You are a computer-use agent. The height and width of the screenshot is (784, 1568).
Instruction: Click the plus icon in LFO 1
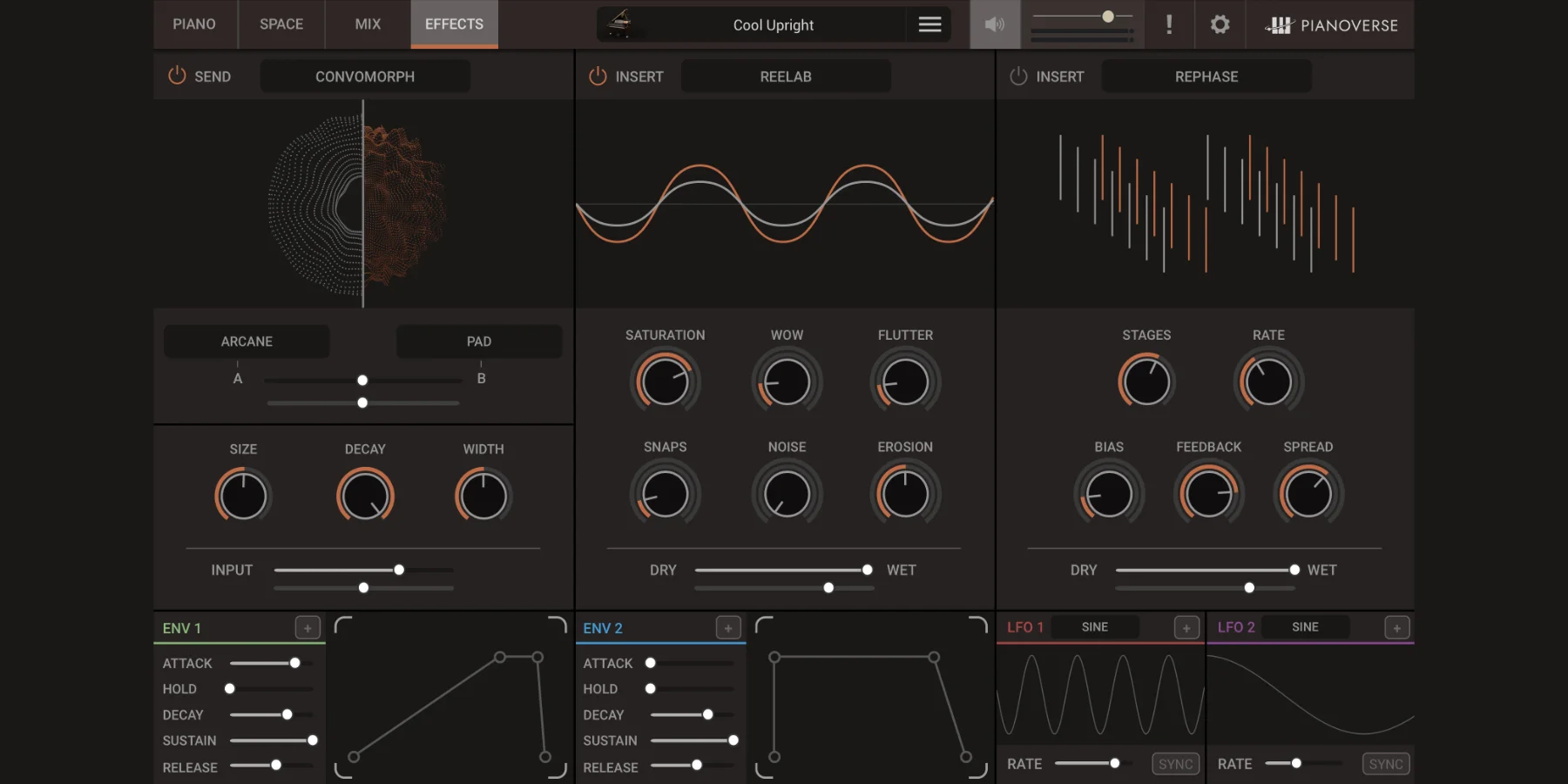coord(1186,627)
